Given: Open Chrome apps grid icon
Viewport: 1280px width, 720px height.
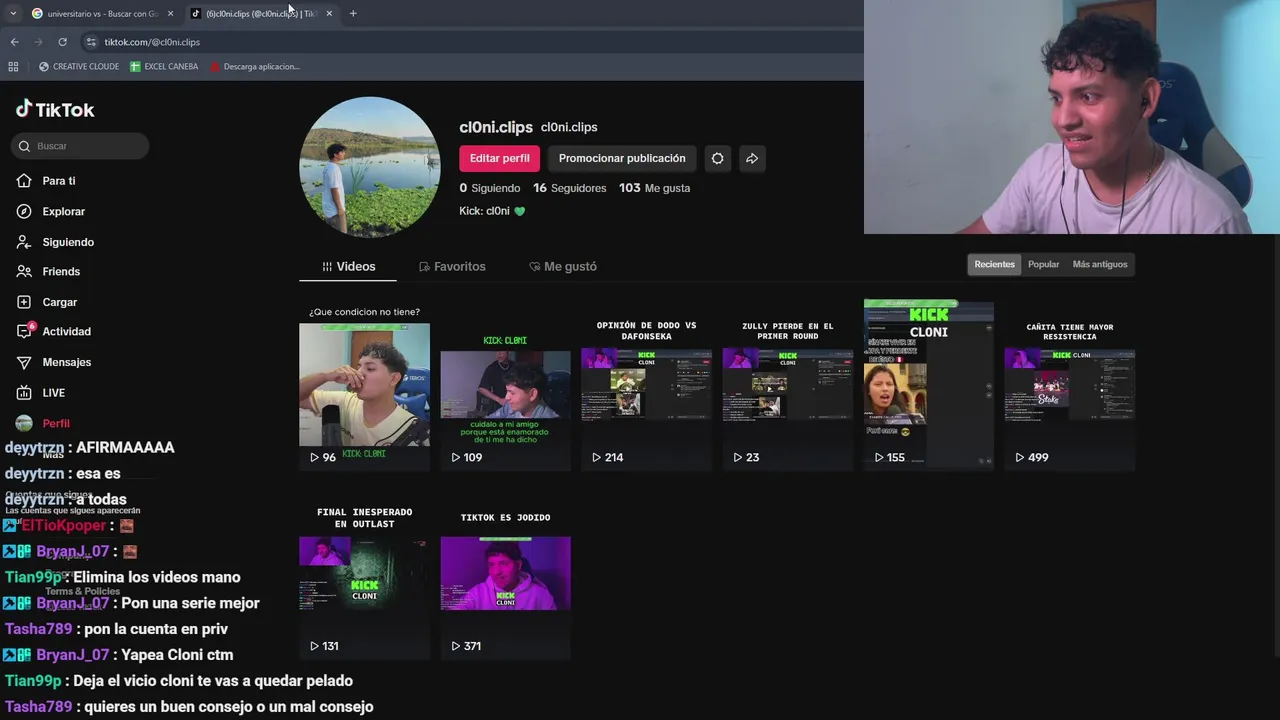Looking at the screenshot, I should click(x=13, y=67).
